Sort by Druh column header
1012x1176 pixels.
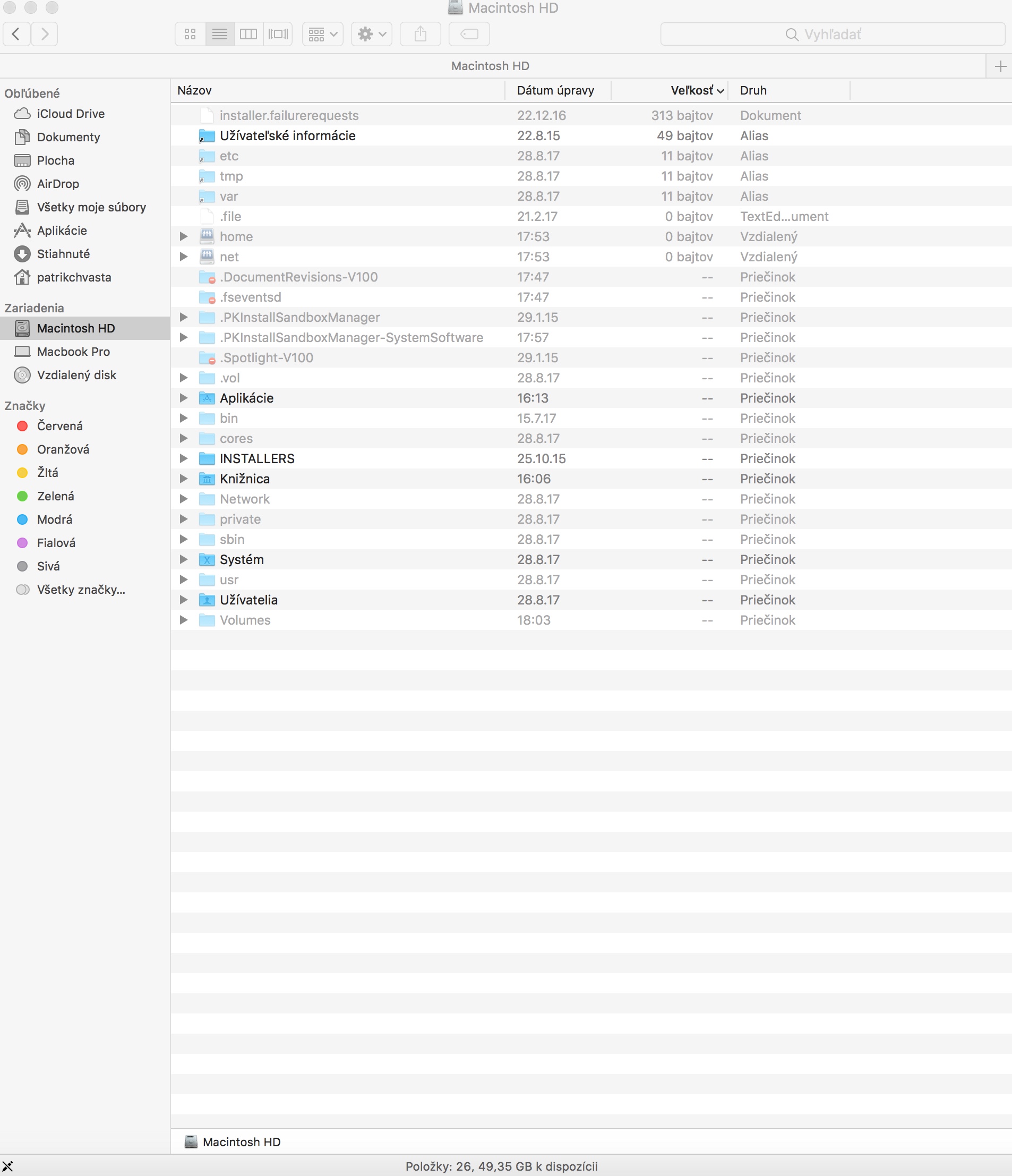(x=789, y=90)
